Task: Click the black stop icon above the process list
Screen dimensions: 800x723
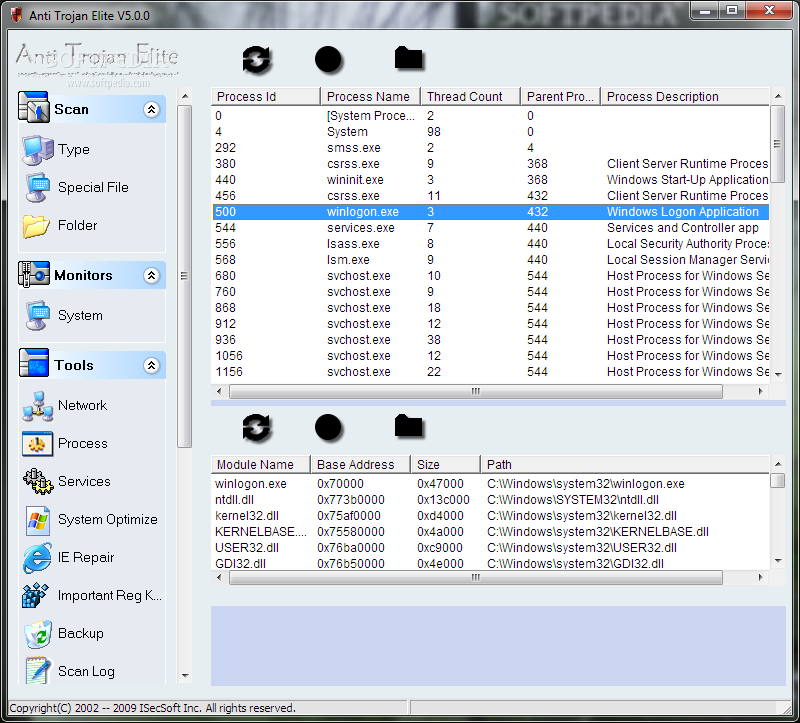Action: 328,59
